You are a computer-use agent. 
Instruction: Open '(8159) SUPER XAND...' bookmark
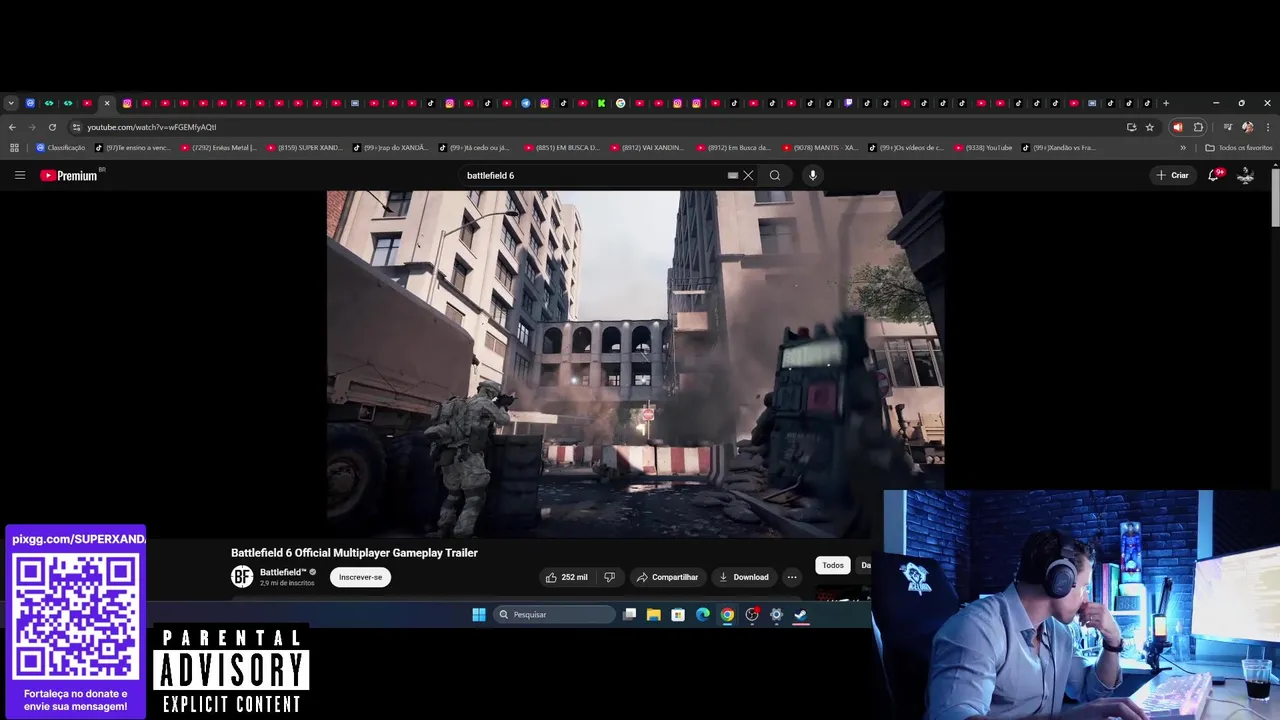(305, 148)
